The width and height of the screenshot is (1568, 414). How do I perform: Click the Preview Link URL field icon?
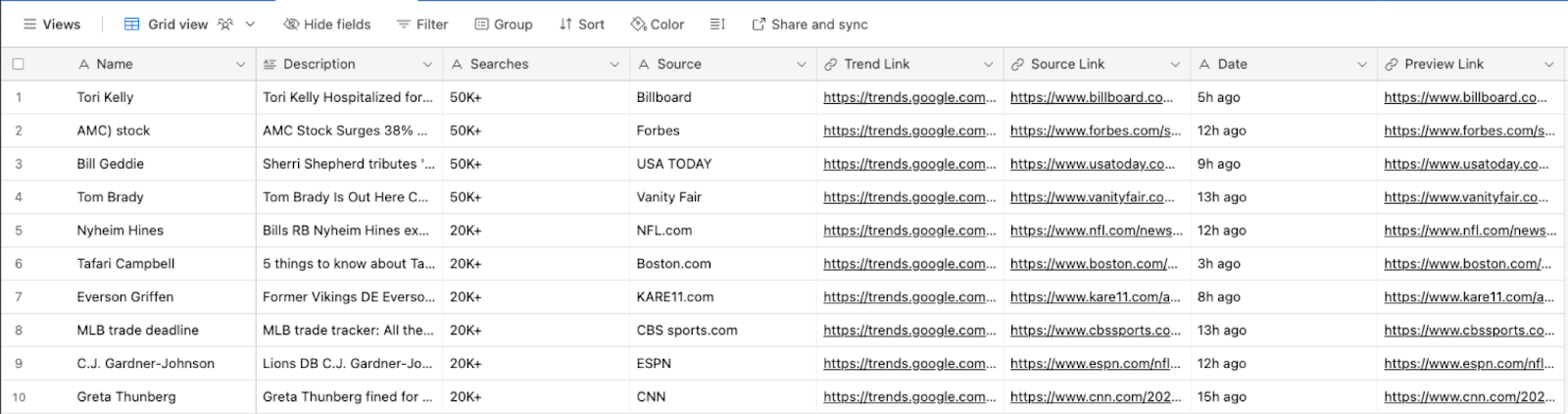point(1392,64)
